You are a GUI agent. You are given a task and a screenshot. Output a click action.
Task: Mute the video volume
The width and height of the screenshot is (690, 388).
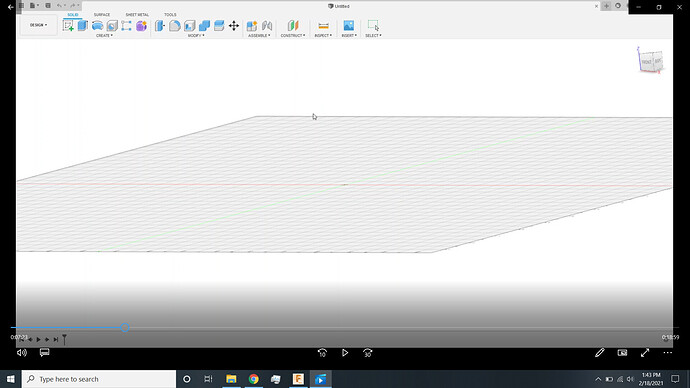22,353
